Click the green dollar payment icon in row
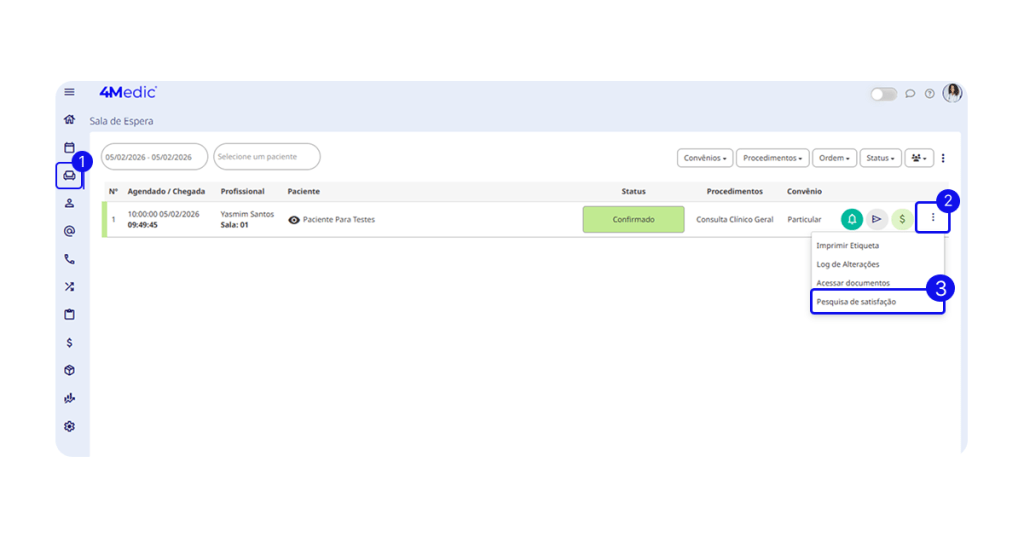Screen dimensions: 1024x537 [902, 219]
